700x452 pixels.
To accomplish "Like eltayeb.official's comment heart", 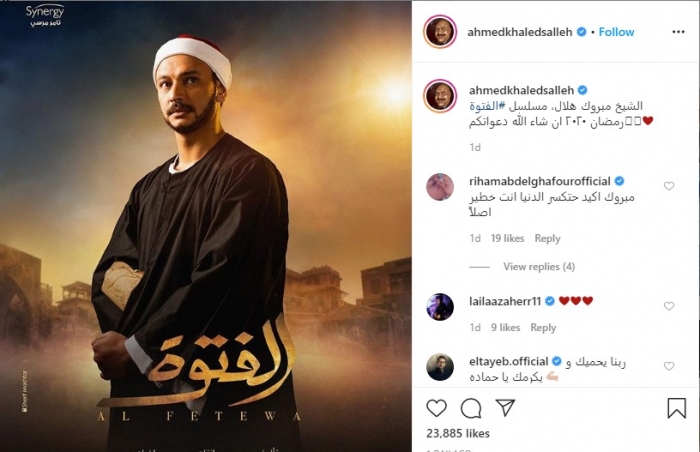I will (x=669, y=366).
